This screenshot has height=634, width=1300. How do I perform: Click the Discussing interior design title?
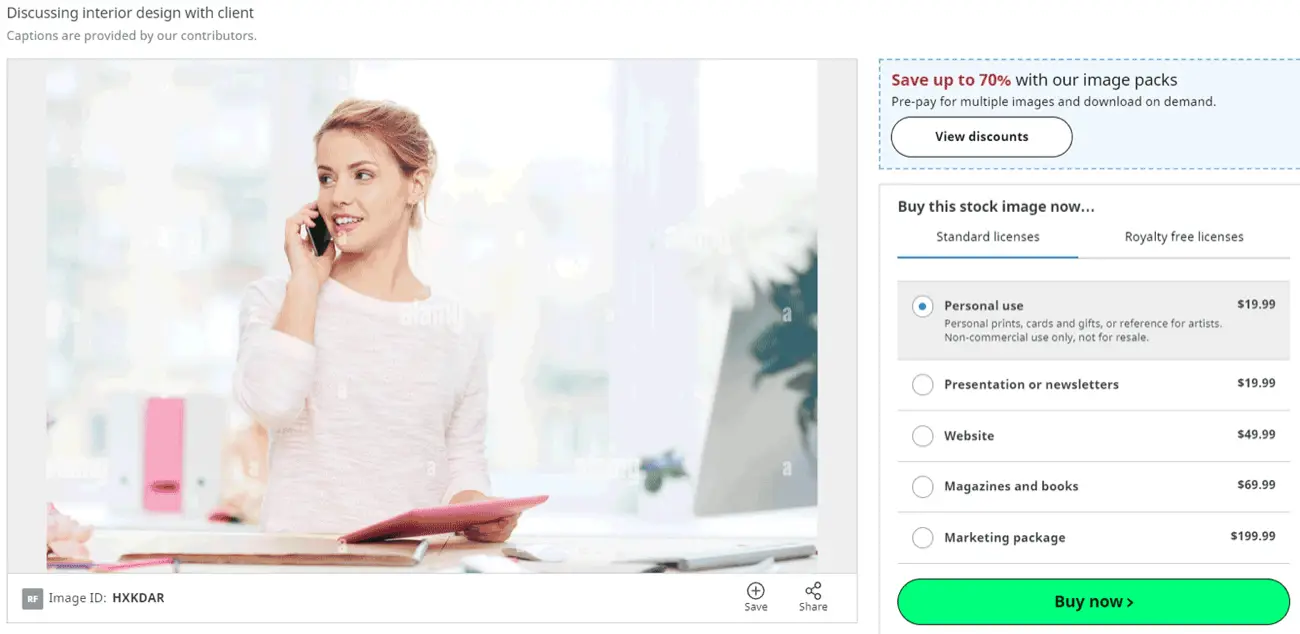(130, 13)
